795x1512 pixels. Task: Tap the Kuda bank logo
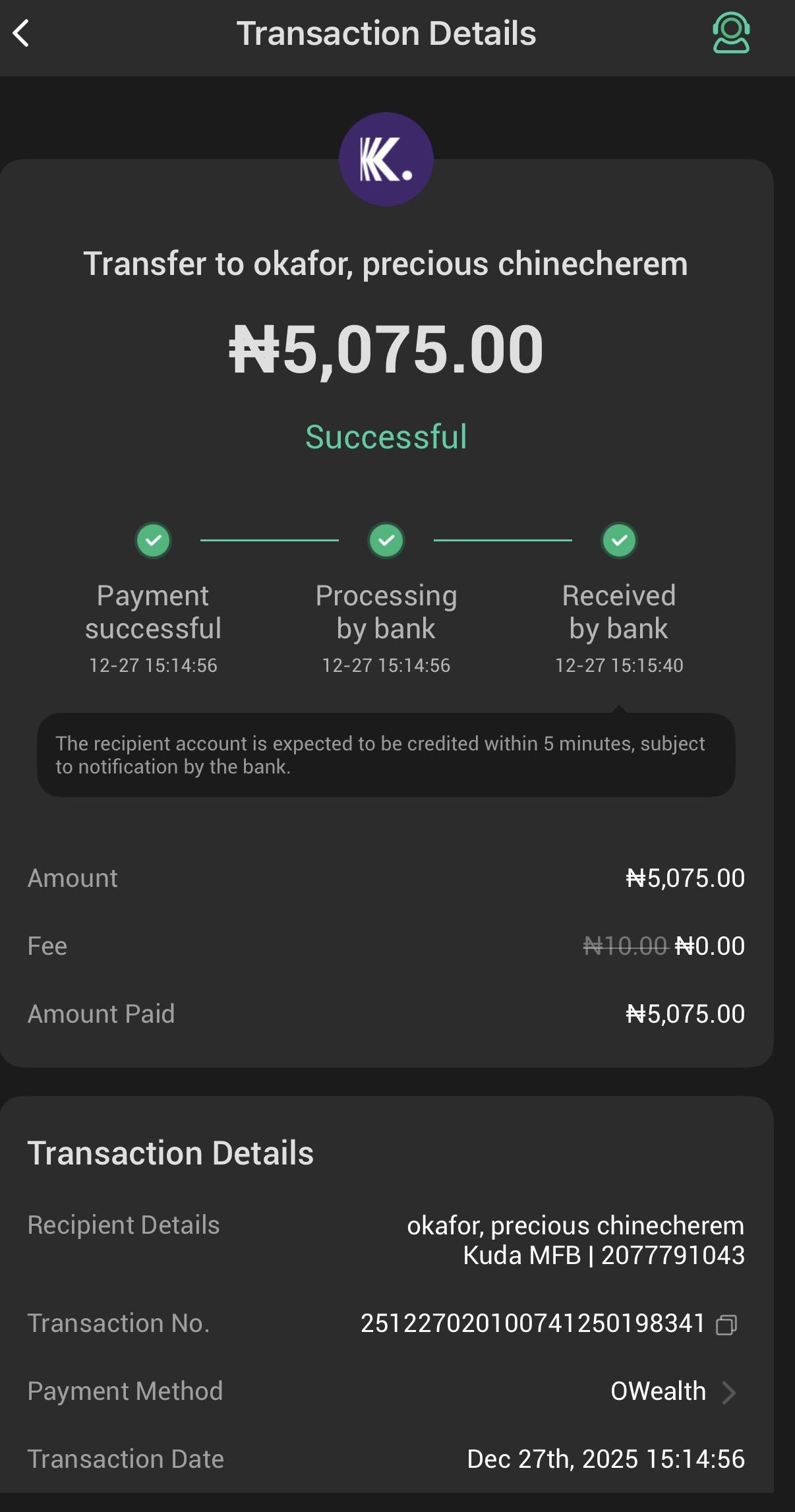(386, 159)
